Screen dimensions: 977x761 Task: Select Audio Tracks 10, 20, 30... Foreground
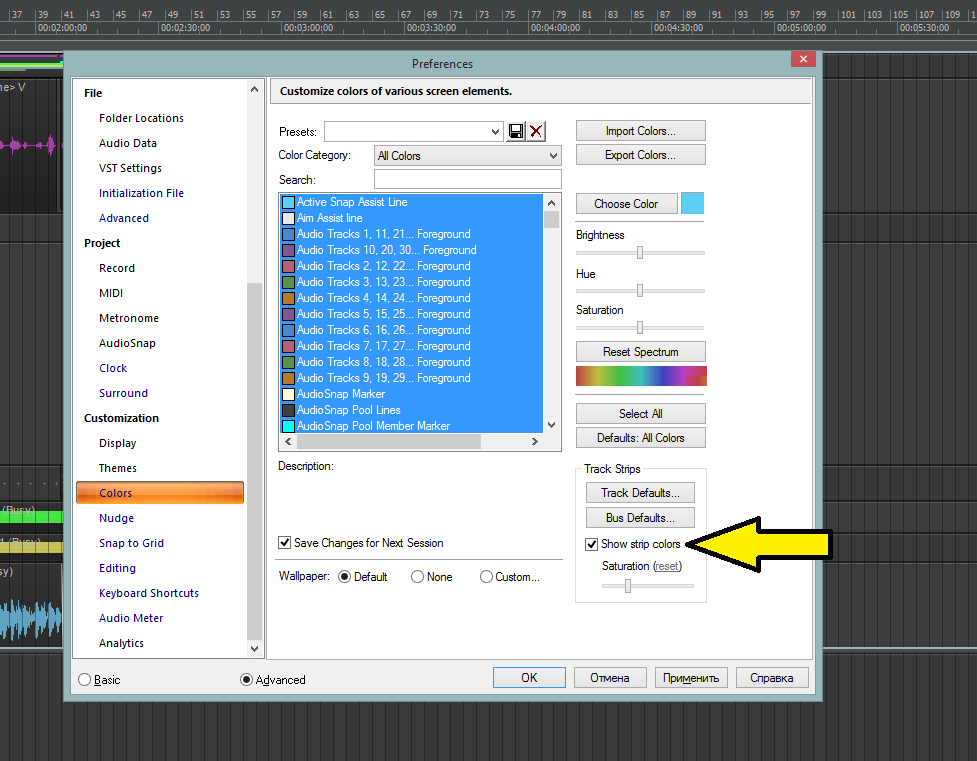[412, 250]
